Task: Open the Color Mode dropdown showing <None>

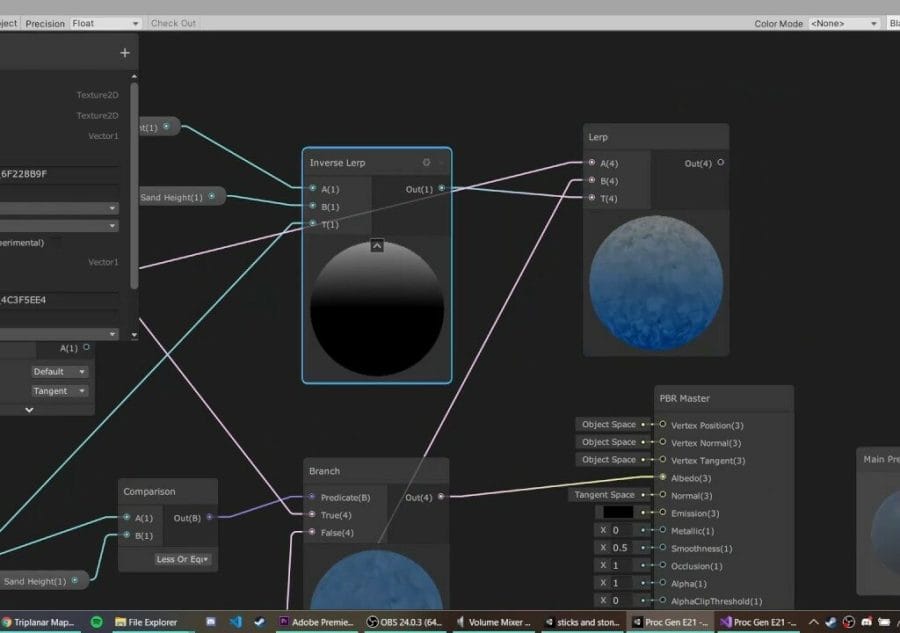Action: (x=845, y=23)
